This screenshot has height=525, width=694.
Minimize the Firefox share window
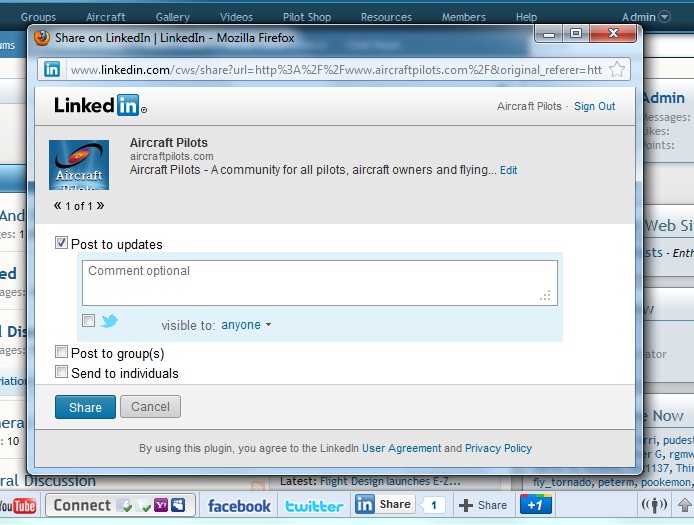point(549,34)
